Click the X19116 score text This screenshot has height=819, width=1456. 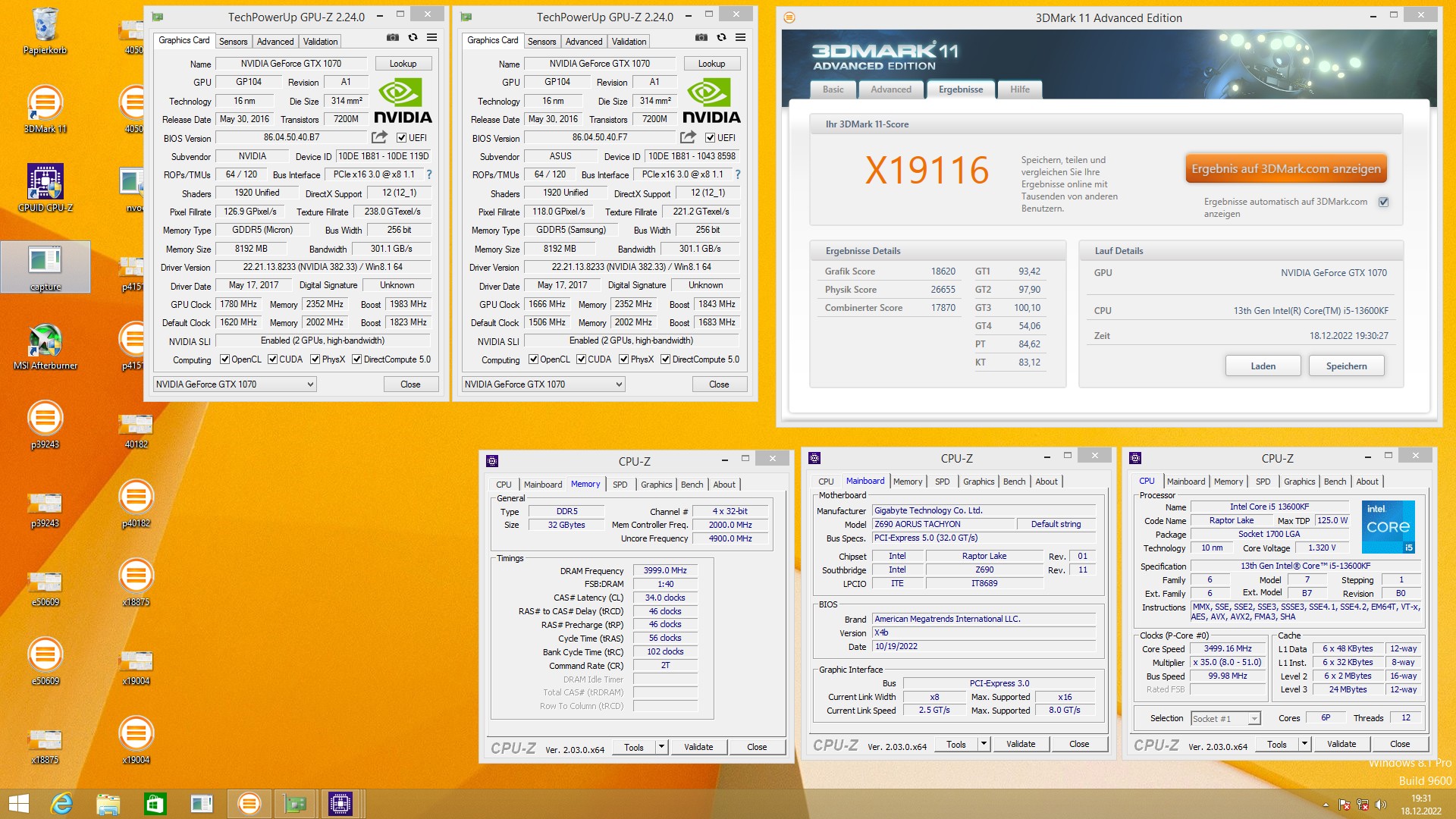[x=927, y=170]
